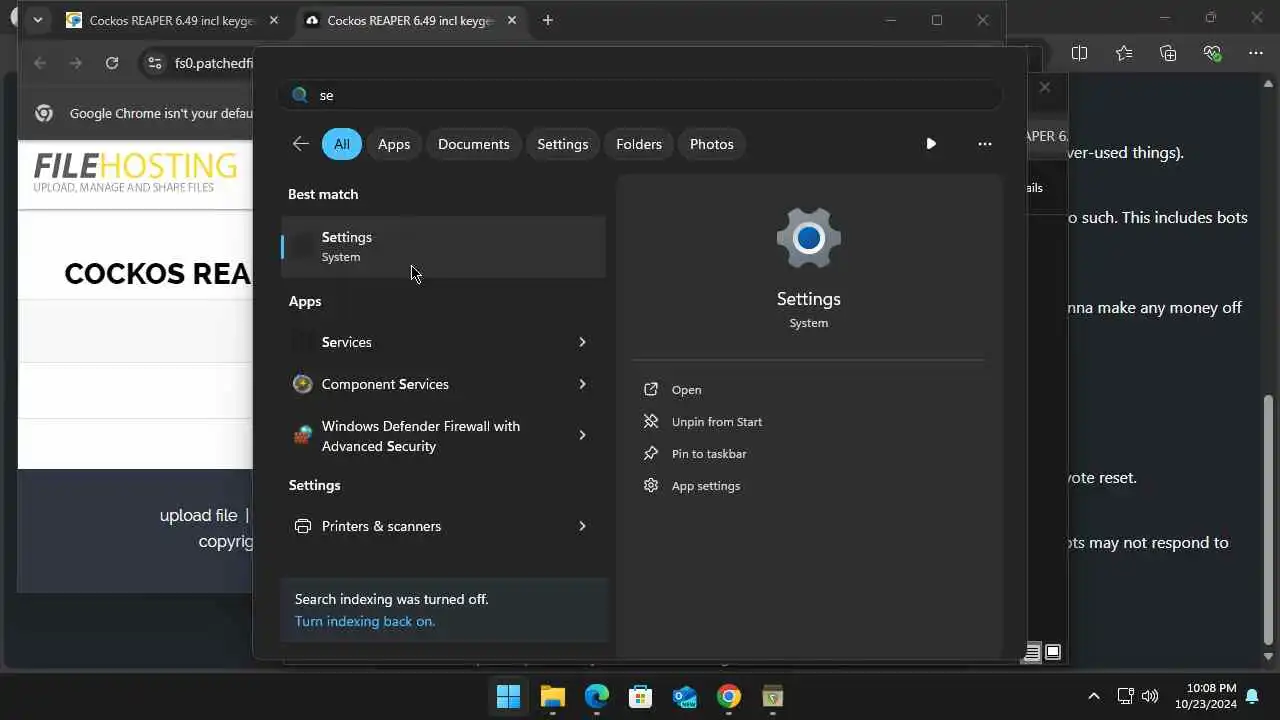1280x720 pixels.
Task: Click the upload file link on page
Action: (x=198, y=515)
